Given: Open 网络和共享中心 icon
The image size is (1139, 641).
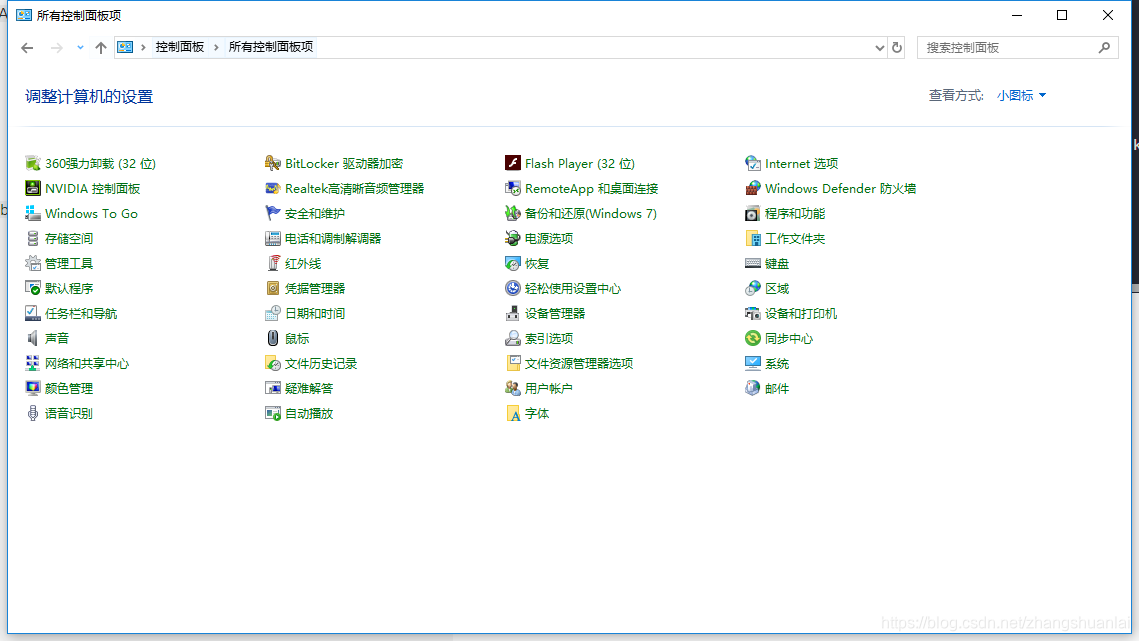Looking at the screenshot, I should coord(33,363).
